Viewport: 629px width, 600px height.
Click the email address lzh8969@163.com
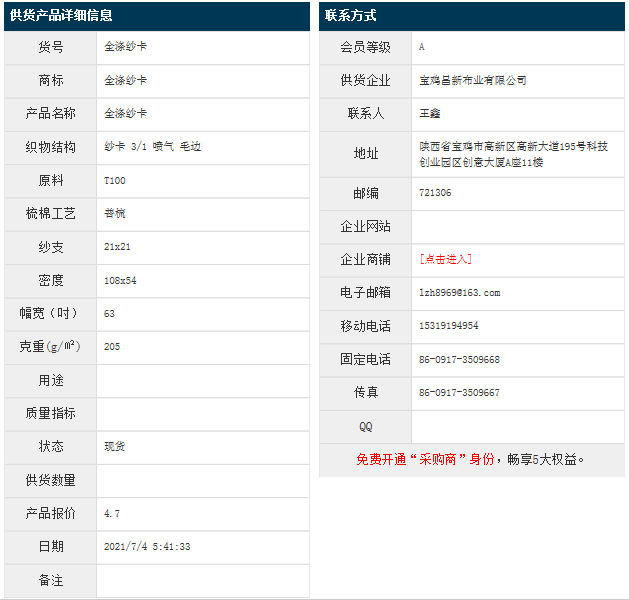(x=459, y=293)
